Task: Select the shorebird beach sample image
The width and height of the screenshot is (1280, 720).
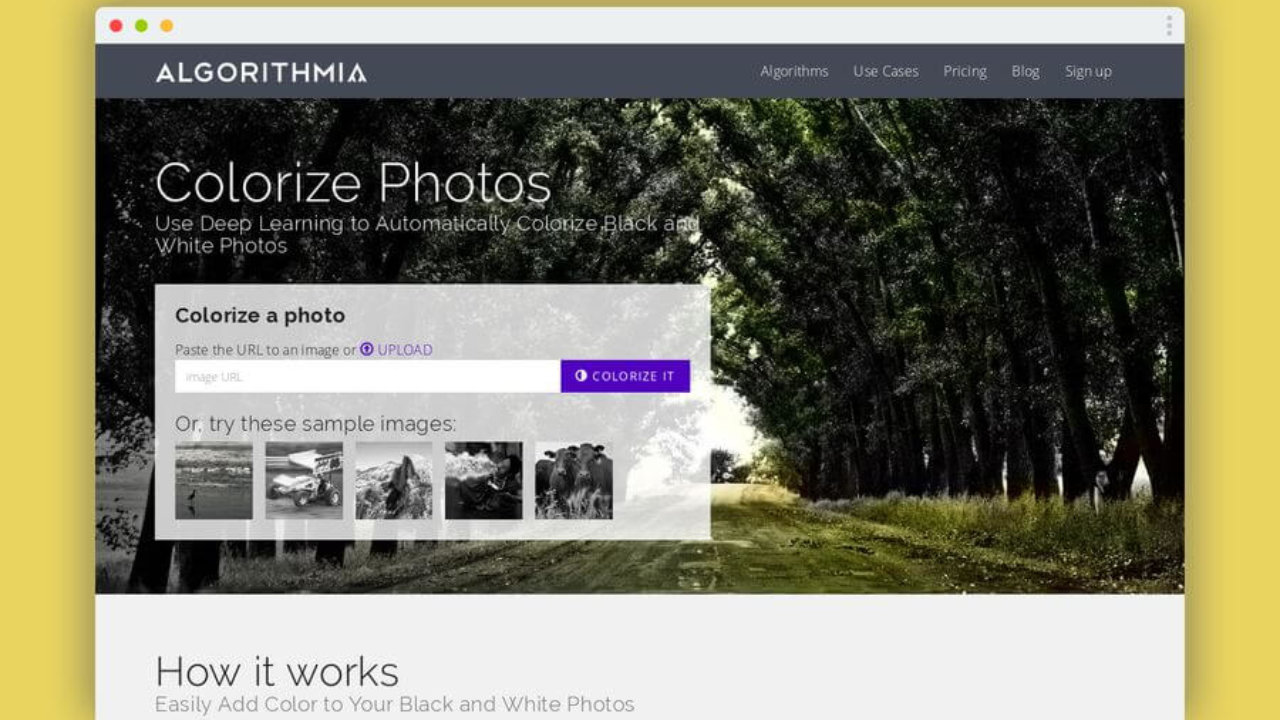Action: pyautogui.click(x=214, y=480)
